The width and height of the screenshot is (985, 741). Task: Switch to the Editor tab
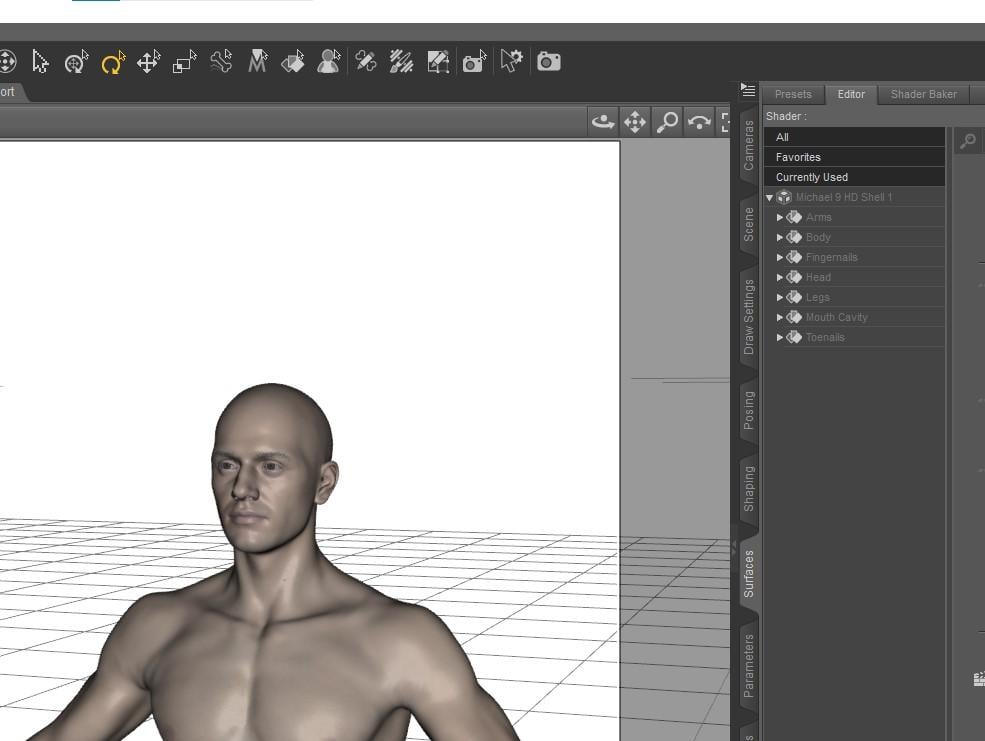(x=851, y=94)
